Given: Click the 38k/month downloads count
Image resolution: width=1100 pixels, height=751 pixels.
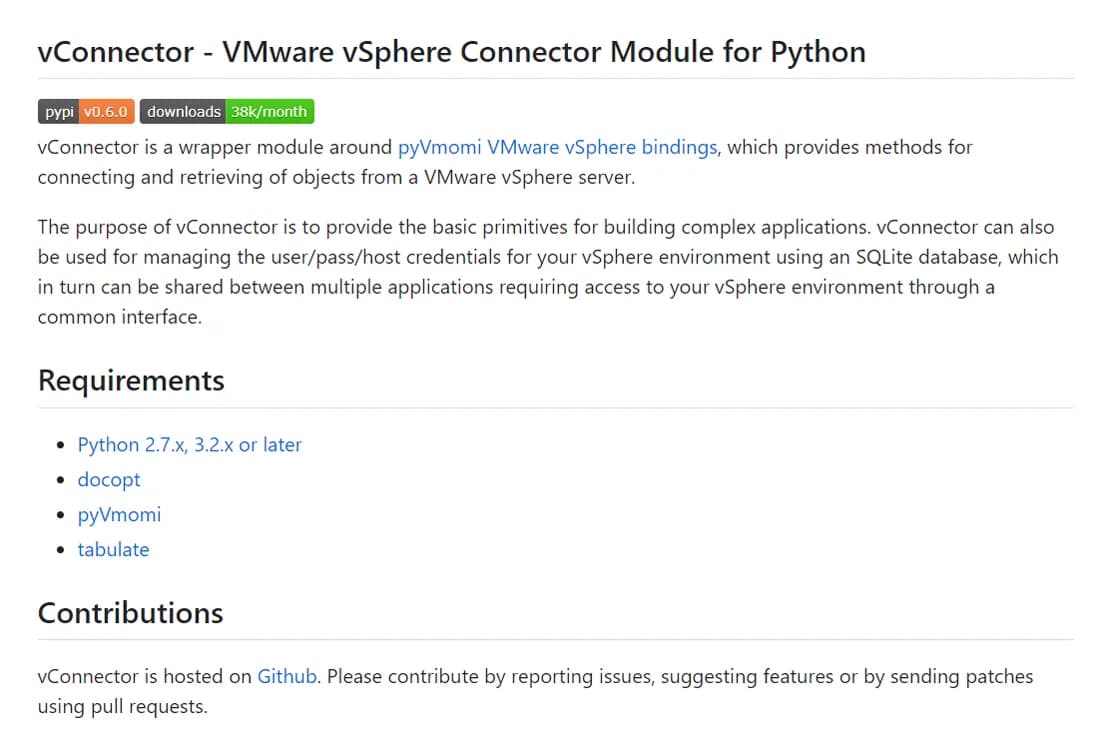Looking at the screenshot, I should [x=268, y=111].
